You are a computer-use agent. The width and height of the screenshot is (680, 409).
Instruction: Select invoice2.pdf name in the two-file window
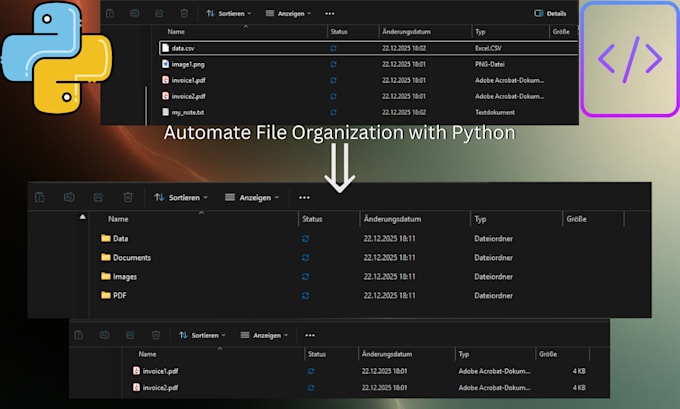click(160, 387)
